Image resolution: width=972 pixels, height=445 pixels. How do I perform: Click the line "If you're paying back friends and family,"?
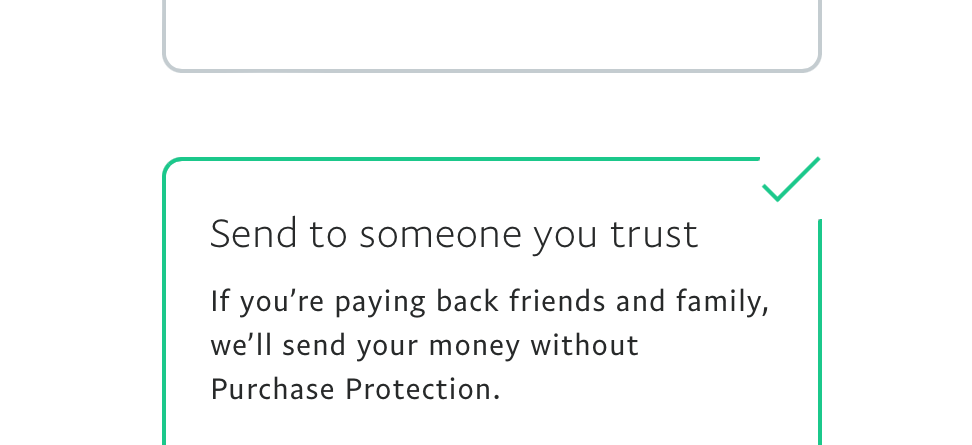(489, 301)
